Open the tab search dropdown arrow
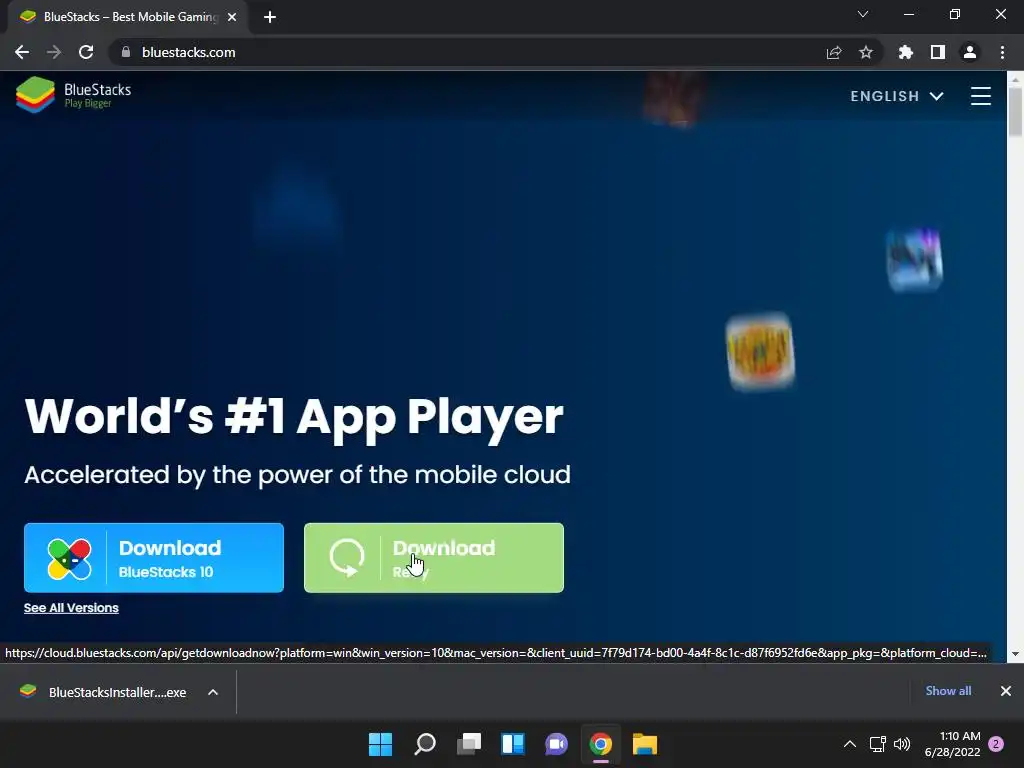 tap(863, 14)
